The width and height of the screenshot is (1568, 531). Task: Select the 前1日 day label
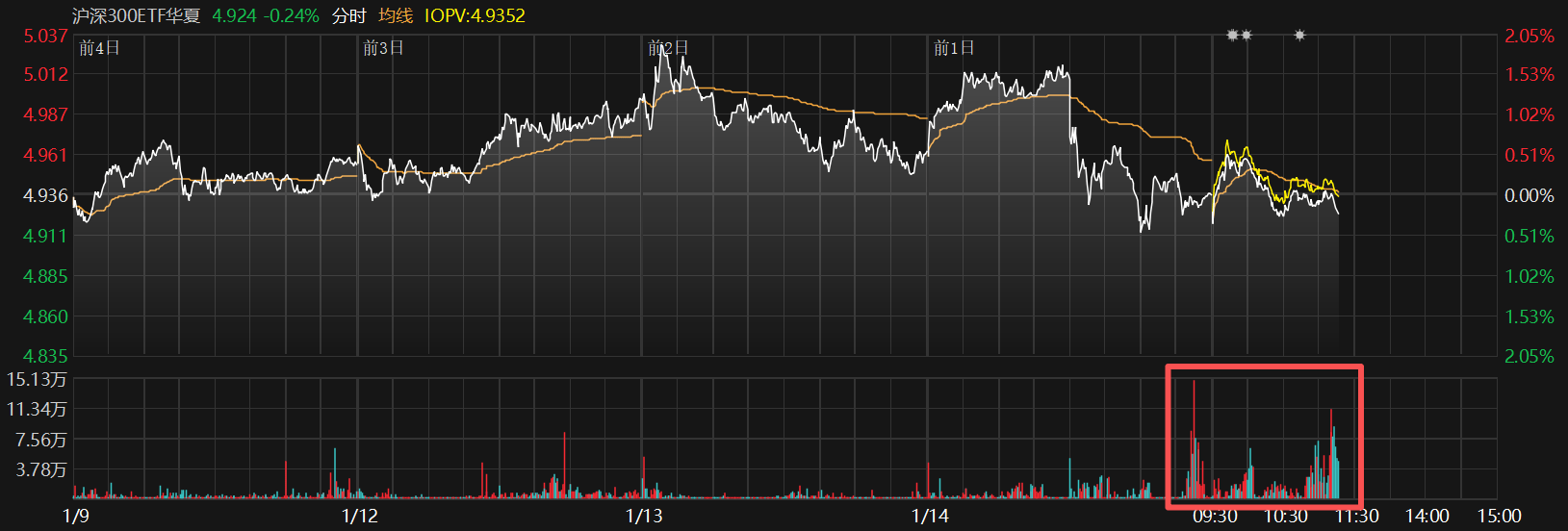click(954, 48)
